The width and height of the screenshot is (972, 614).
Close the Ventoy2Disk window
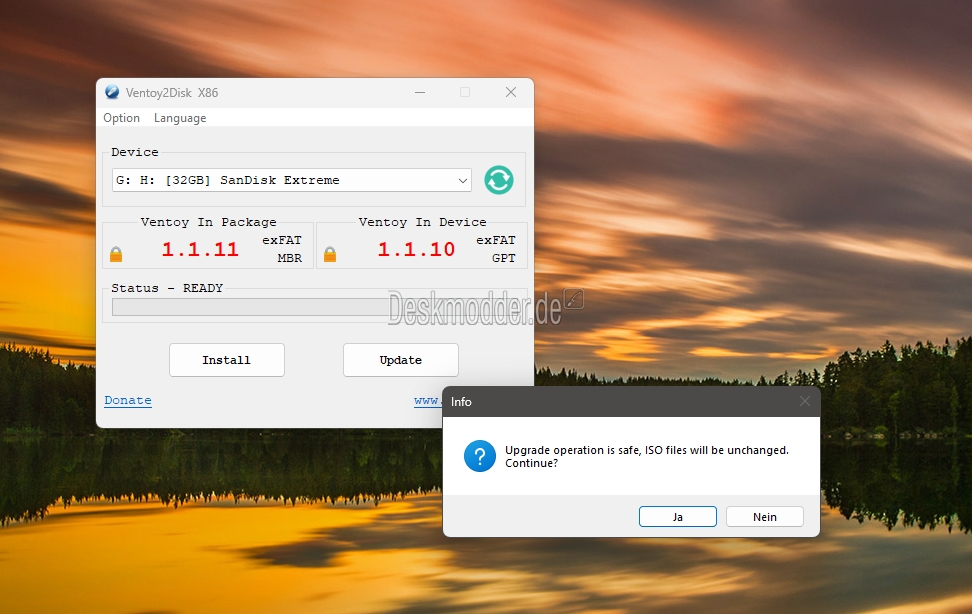point(511,92)
